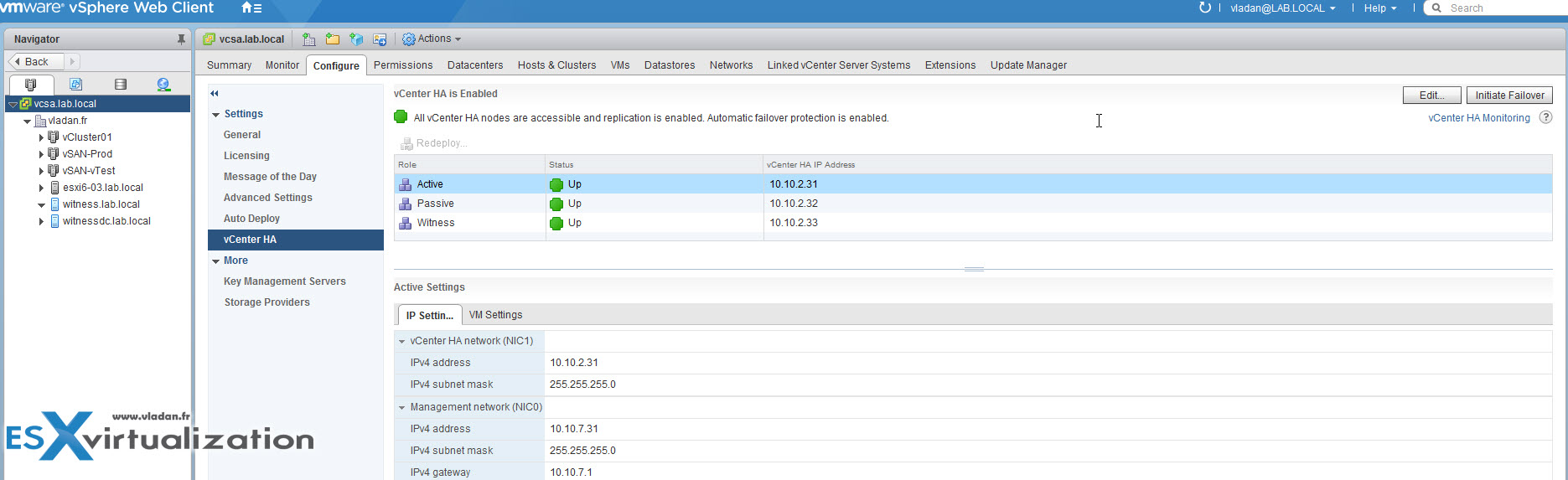Open the Linked vCenter Server Systems tab

click(838, 65)
